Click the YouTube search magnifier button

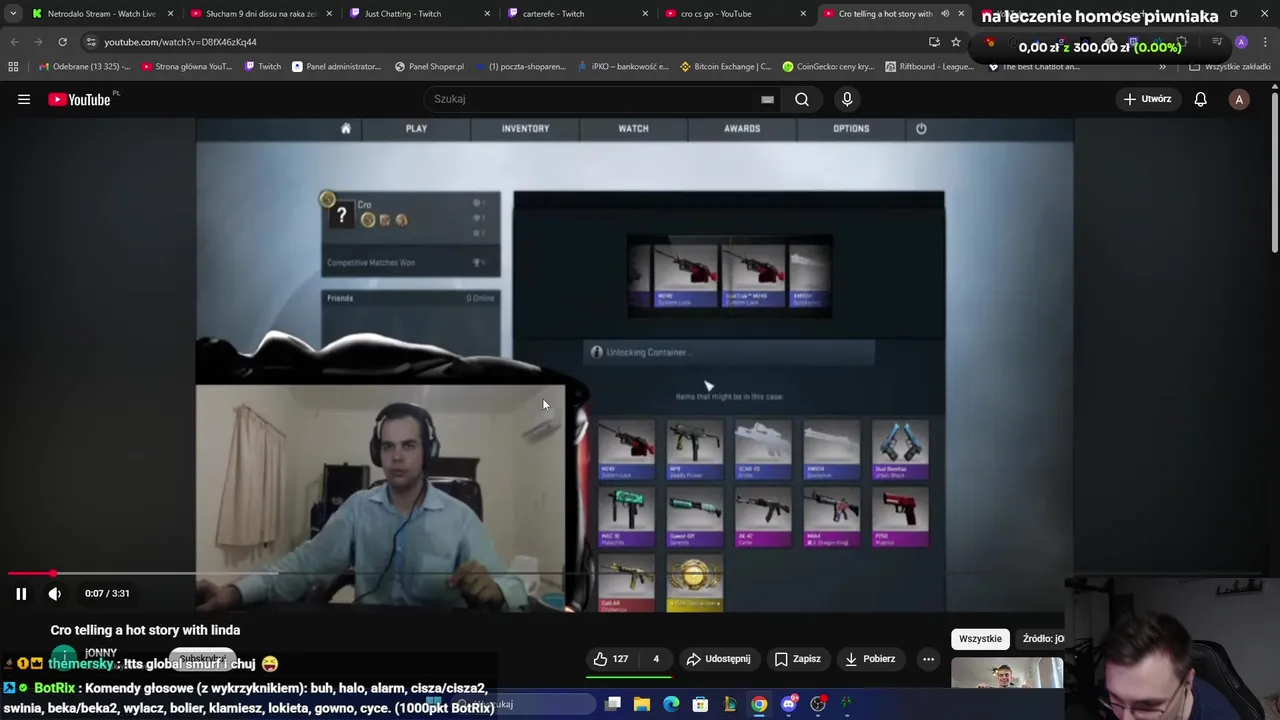[x=802, y=99]
